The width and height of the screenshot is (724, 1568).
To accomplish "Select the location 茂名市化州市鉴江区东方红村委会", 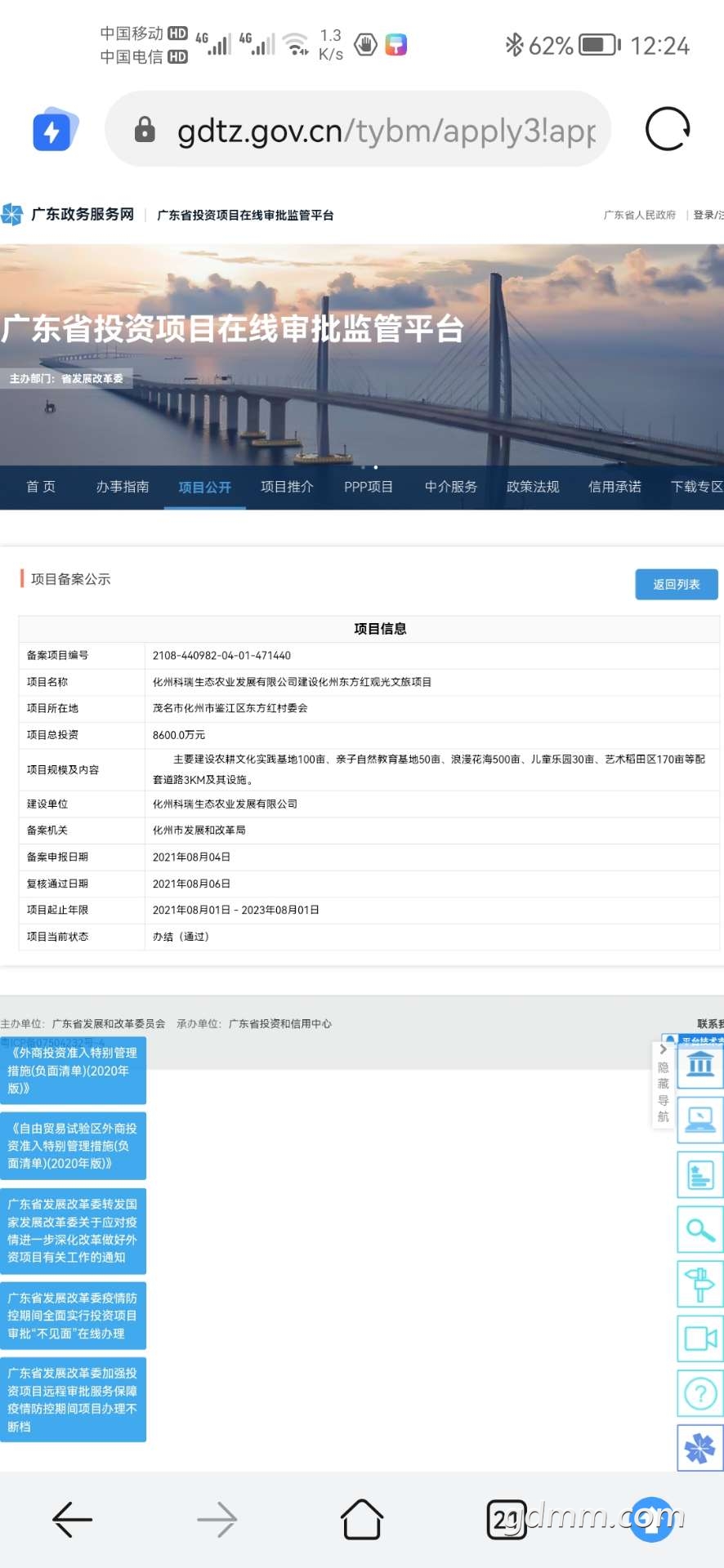I will tap(230, 708).
